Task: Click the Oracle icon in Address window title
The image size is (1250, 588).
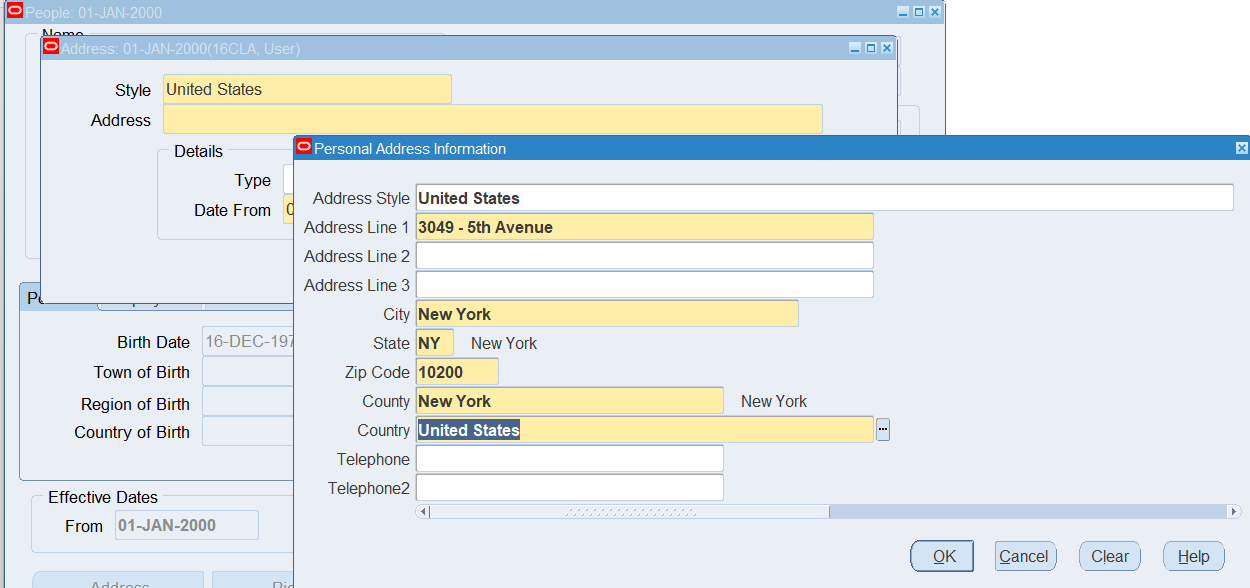Action: pyautogui.click(x=51, y=47)
